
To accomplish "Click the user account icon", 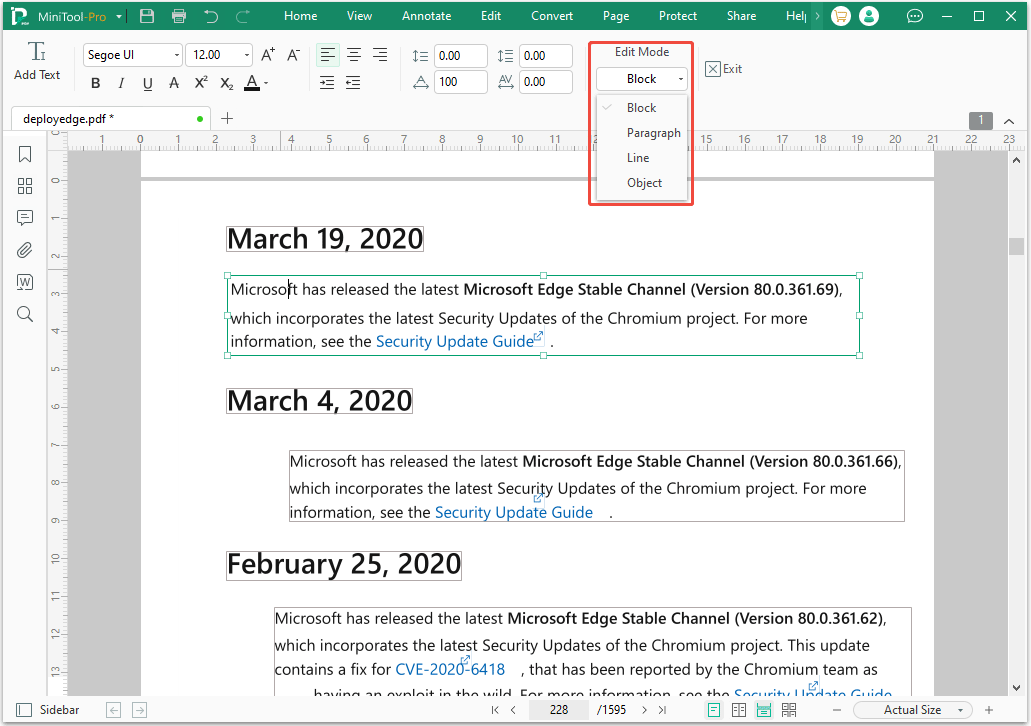I will 869,16.
